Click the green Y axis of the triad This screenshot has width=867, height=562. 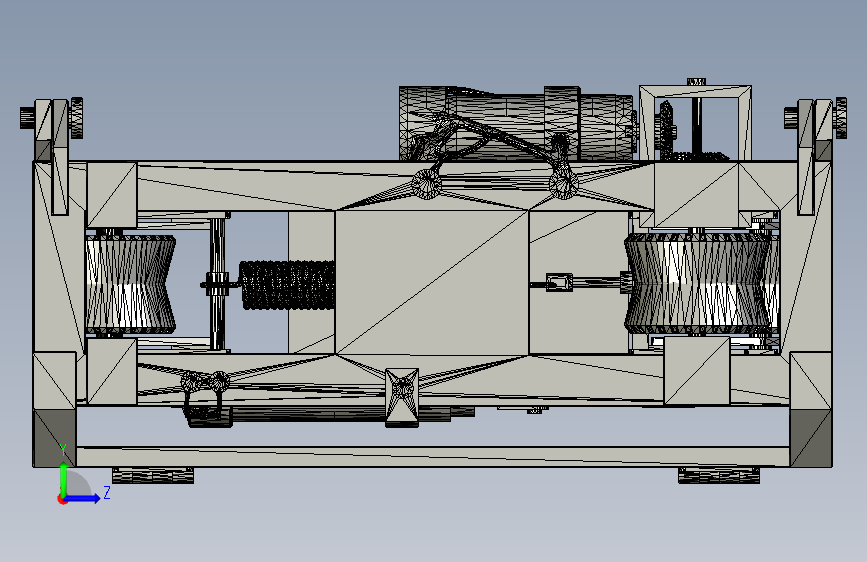click(x=64, y=479)
